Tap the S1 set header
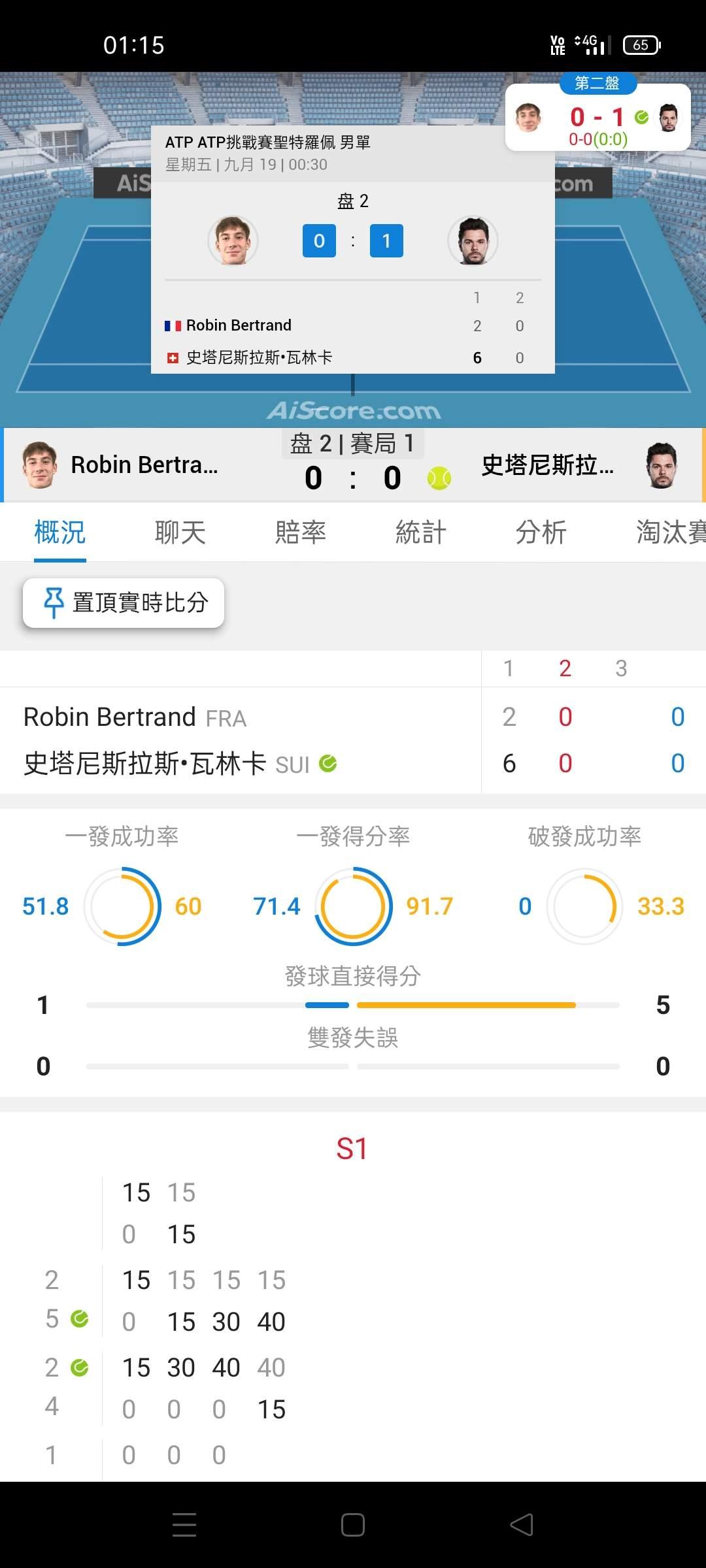Viewport: 706px width, 1568px height. pos(352,1149)
